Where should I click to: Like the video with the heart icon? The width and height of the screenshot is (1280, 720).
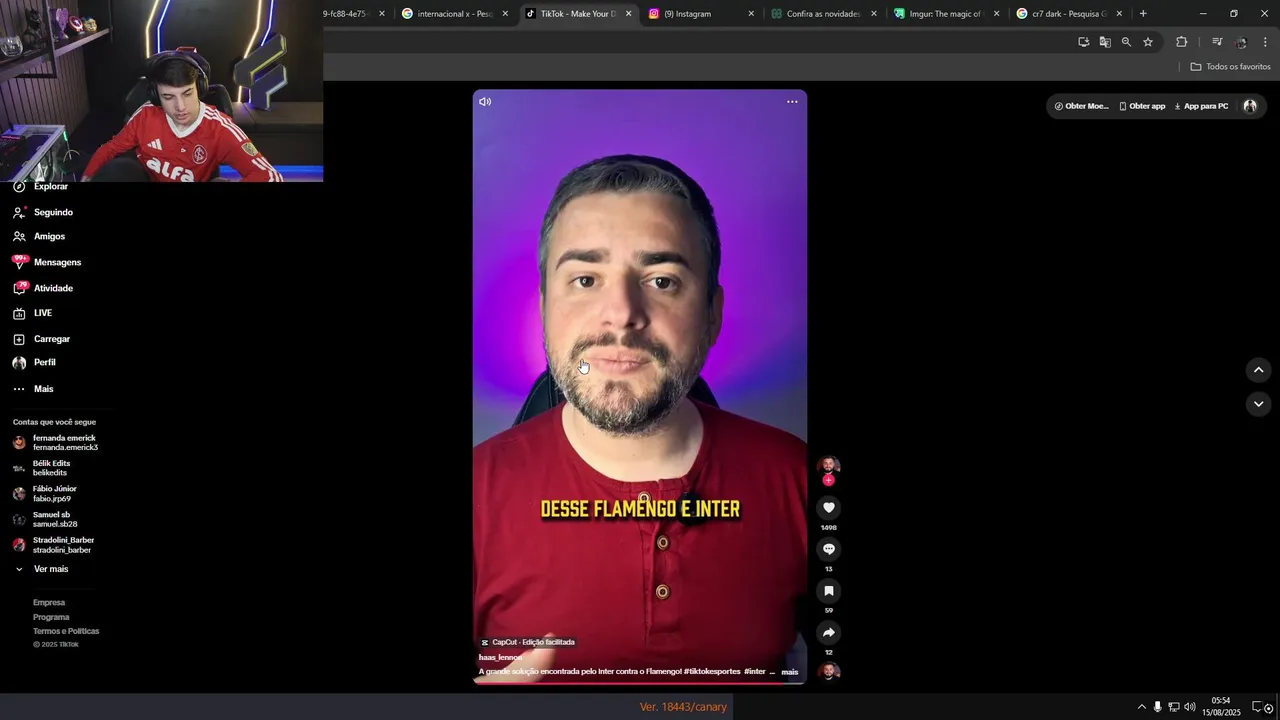point(828,508)
